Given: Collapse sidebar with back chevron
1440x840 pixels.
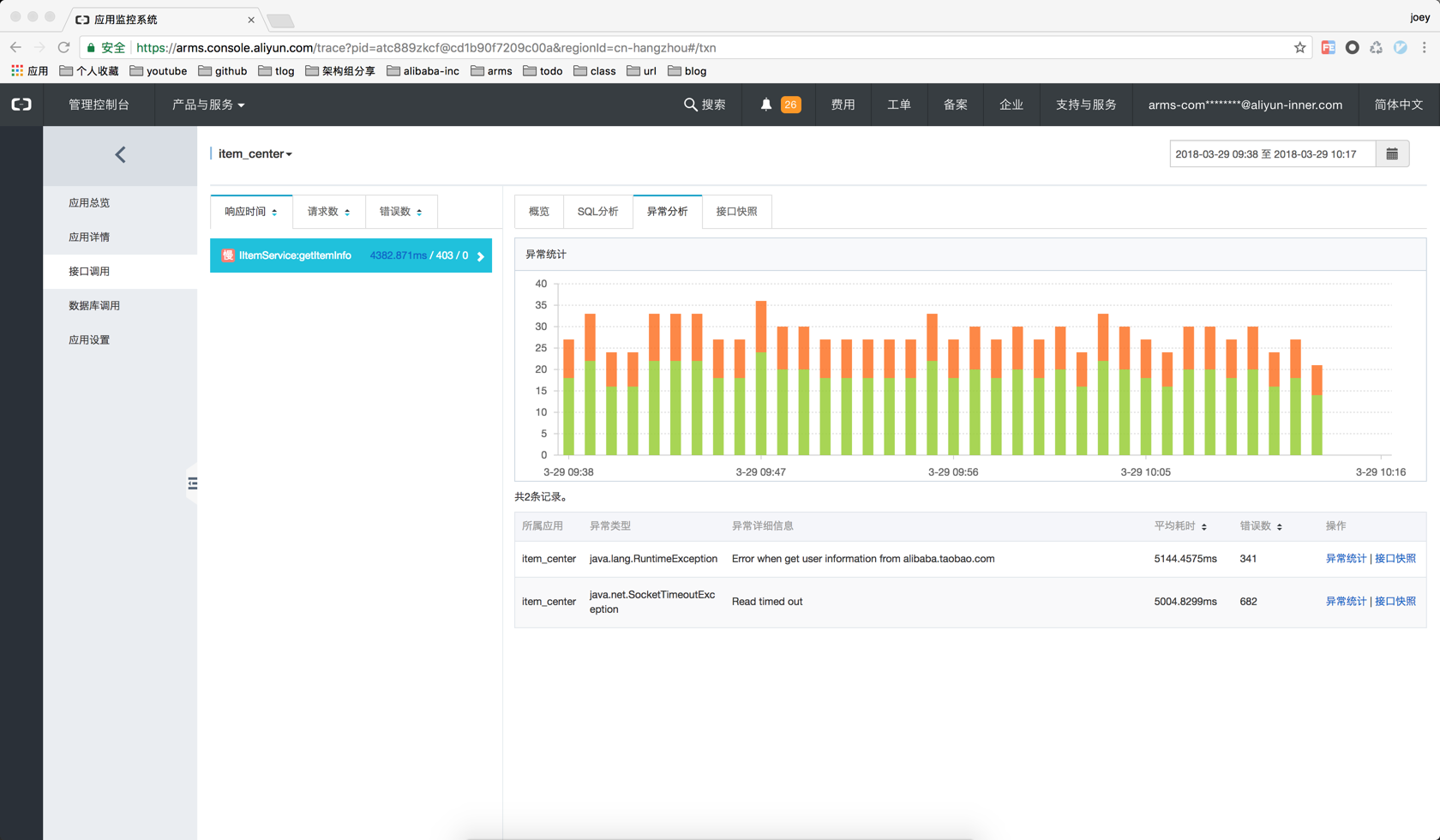Looking at the screenshot, I should click(x=120, y=154).
